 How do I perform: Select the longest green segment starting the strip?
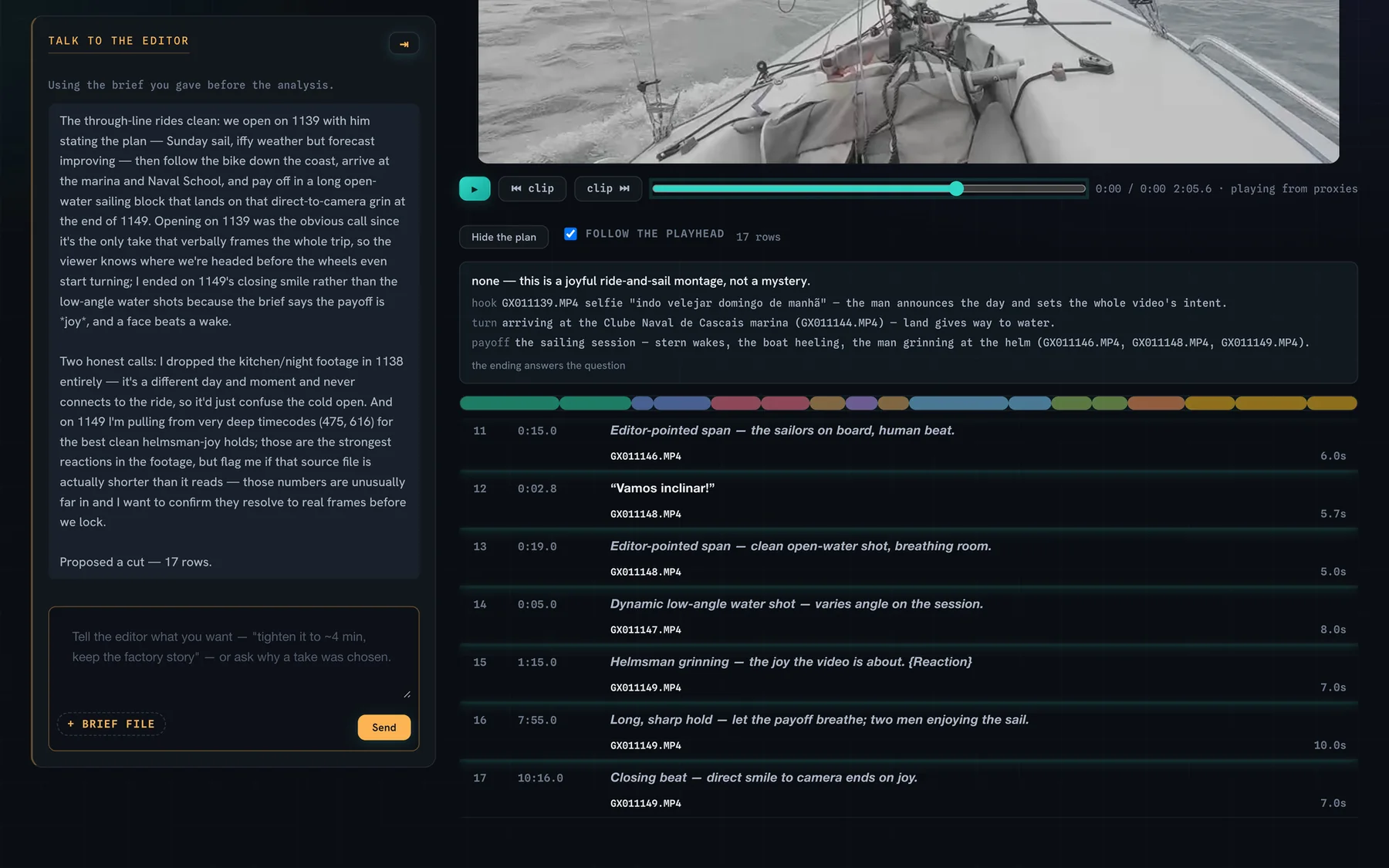[509, 403]
